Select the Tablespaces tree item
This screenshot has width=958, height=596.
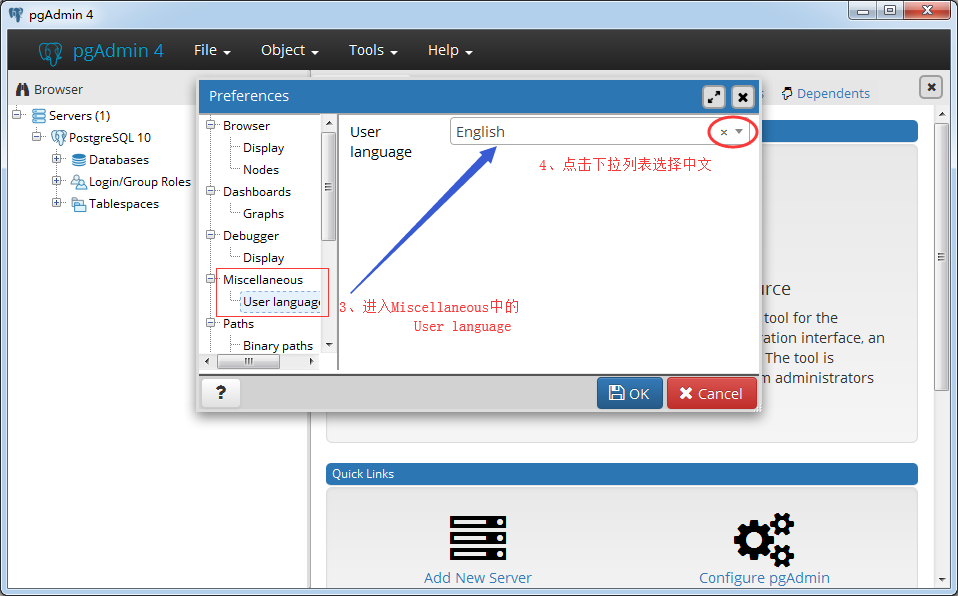(x=123, y=204)
